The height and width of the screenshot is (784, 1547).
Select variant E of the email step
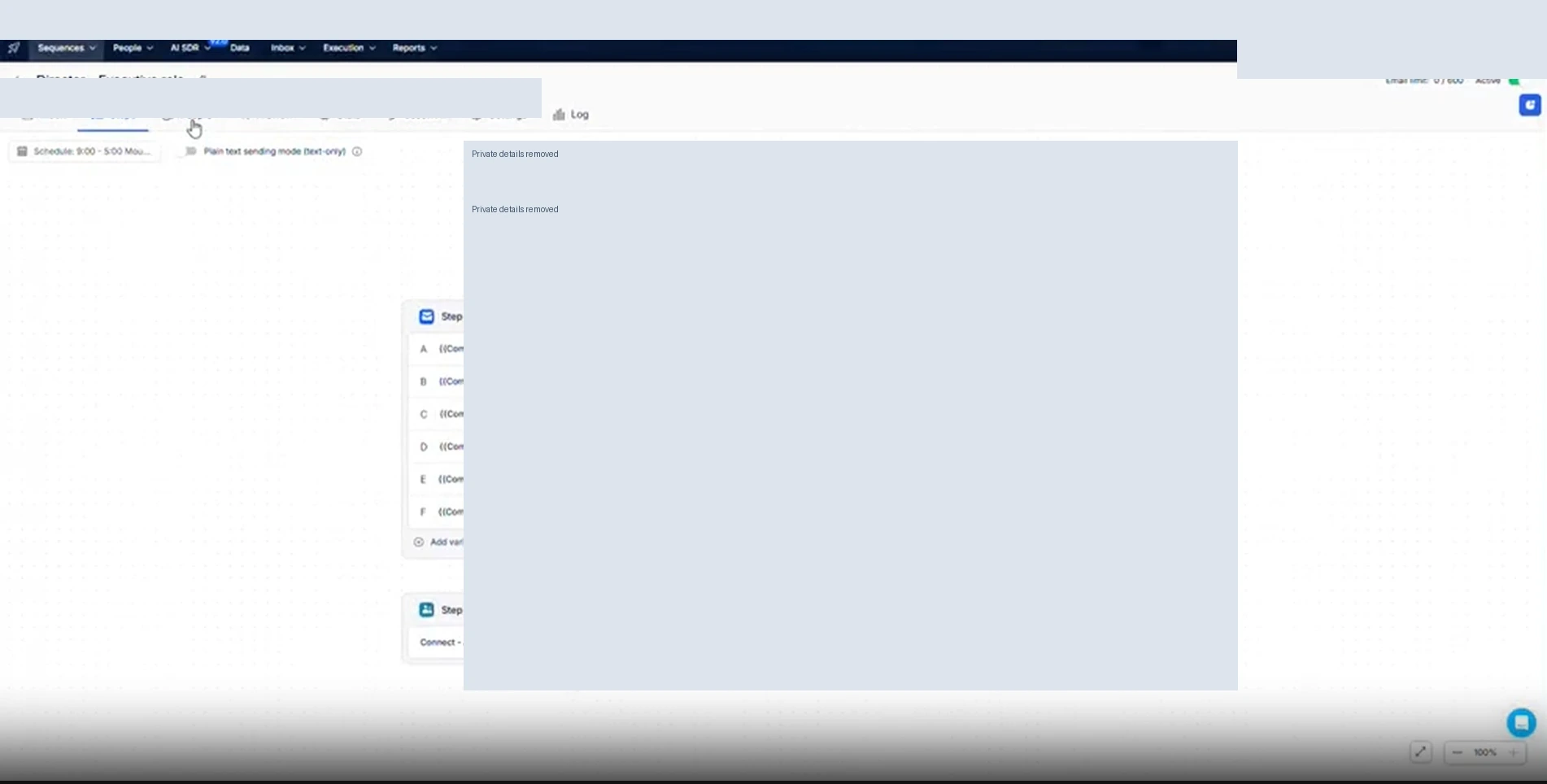[x=436, y=479]
